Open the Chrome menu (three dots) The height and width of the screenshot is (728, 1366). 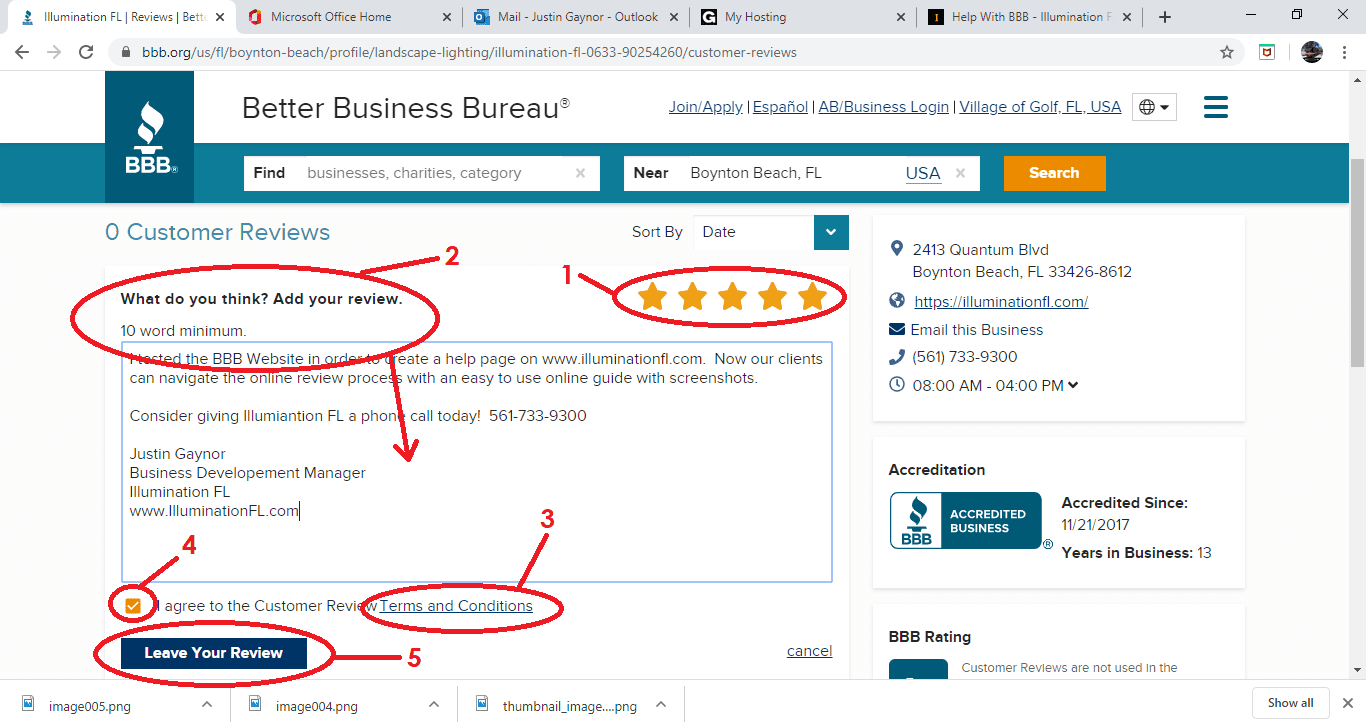1345,52
